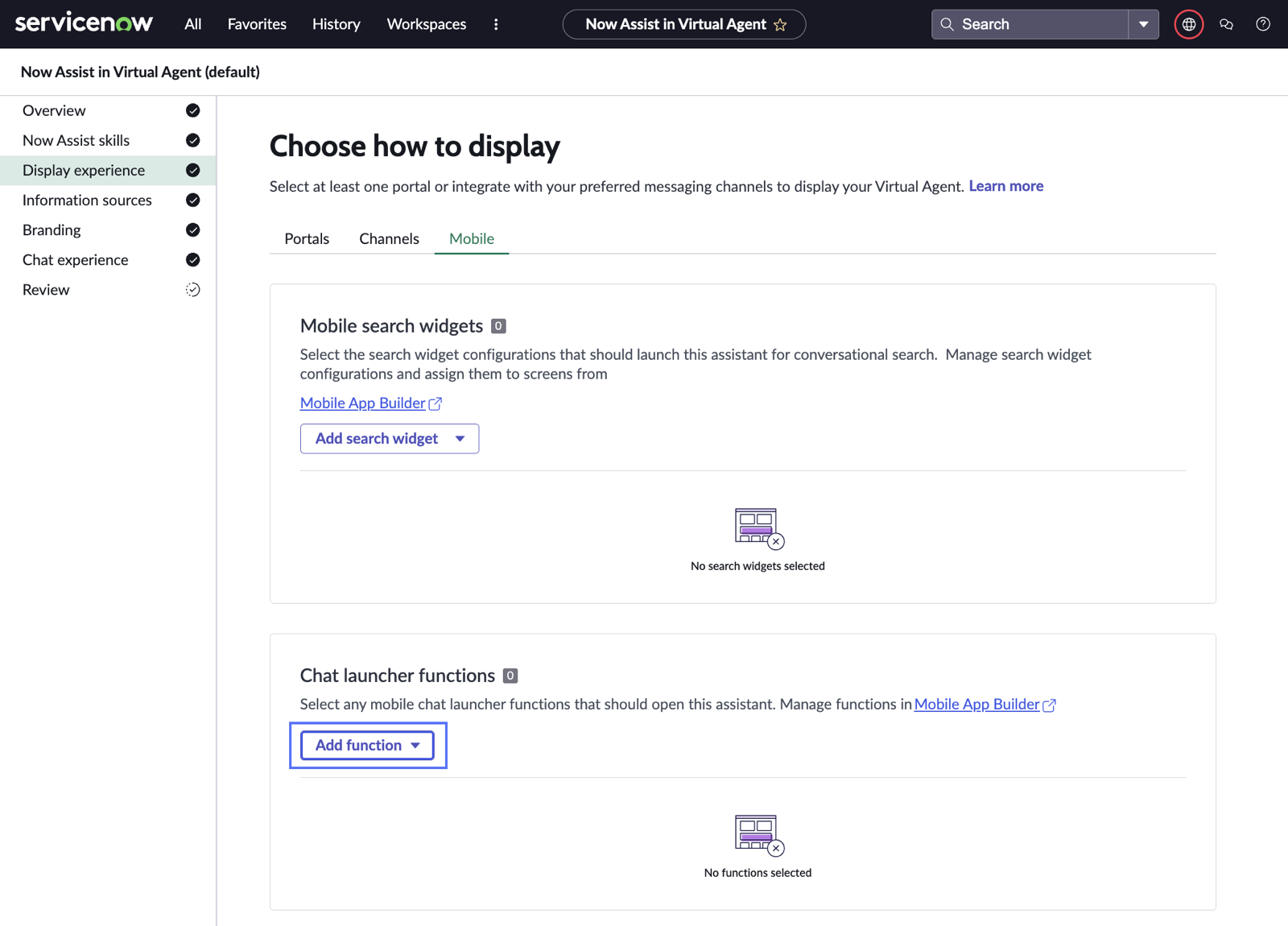Click the Review pending status icon
This screenshot has height=926, width=1288.
[193, 289]
